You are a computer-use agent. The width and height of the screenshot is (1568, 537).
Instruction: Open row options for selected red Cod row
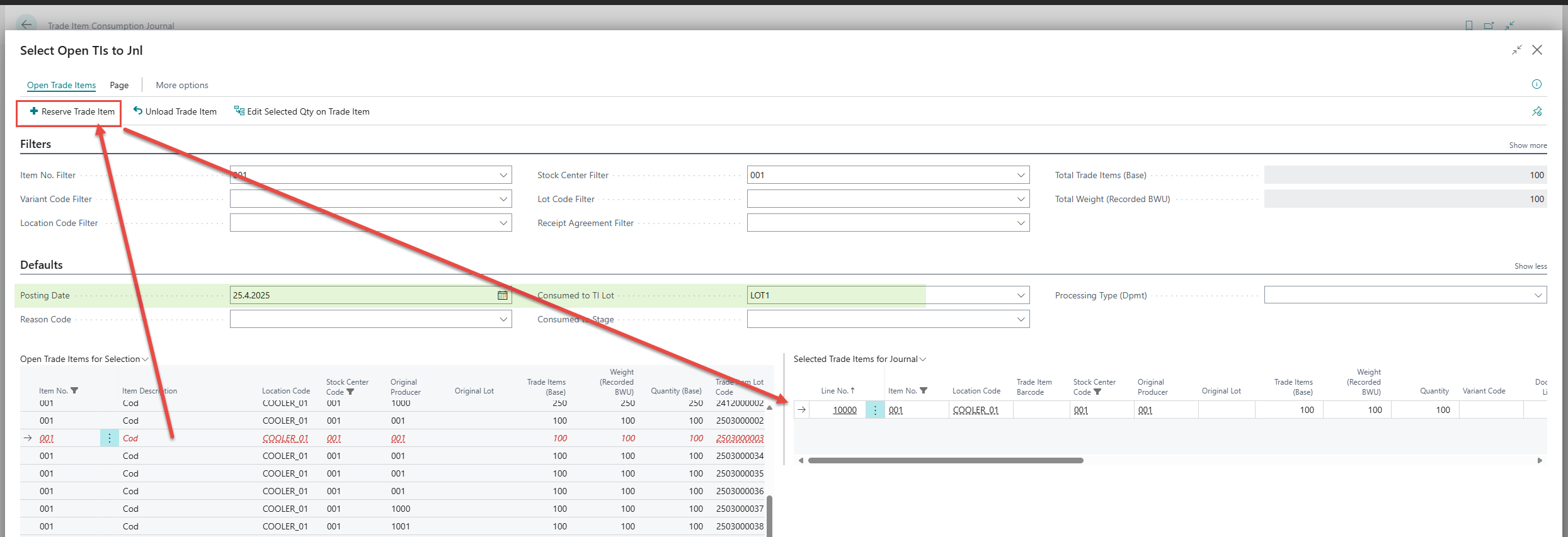109,438
